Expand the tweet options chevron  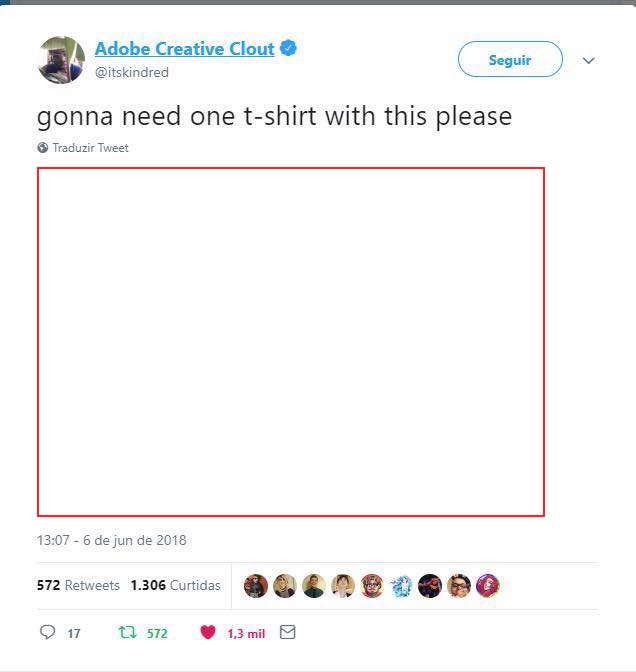[x=588, y=60]
